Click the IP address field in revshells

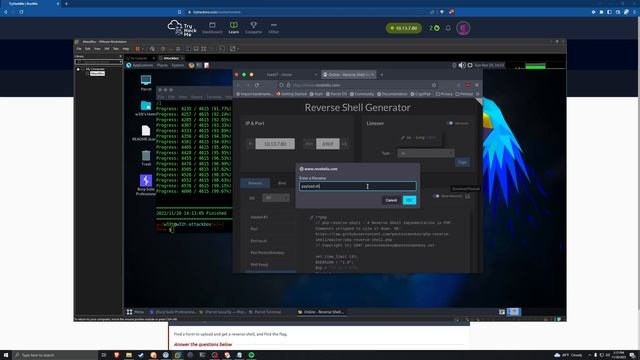pos(275,144)
